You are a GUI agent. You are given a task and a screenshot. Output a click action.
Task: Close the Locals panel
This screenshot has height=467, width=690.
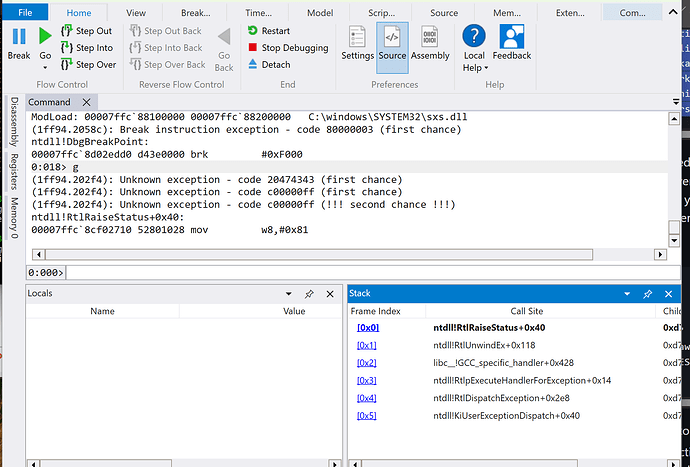tap(330, 294)
